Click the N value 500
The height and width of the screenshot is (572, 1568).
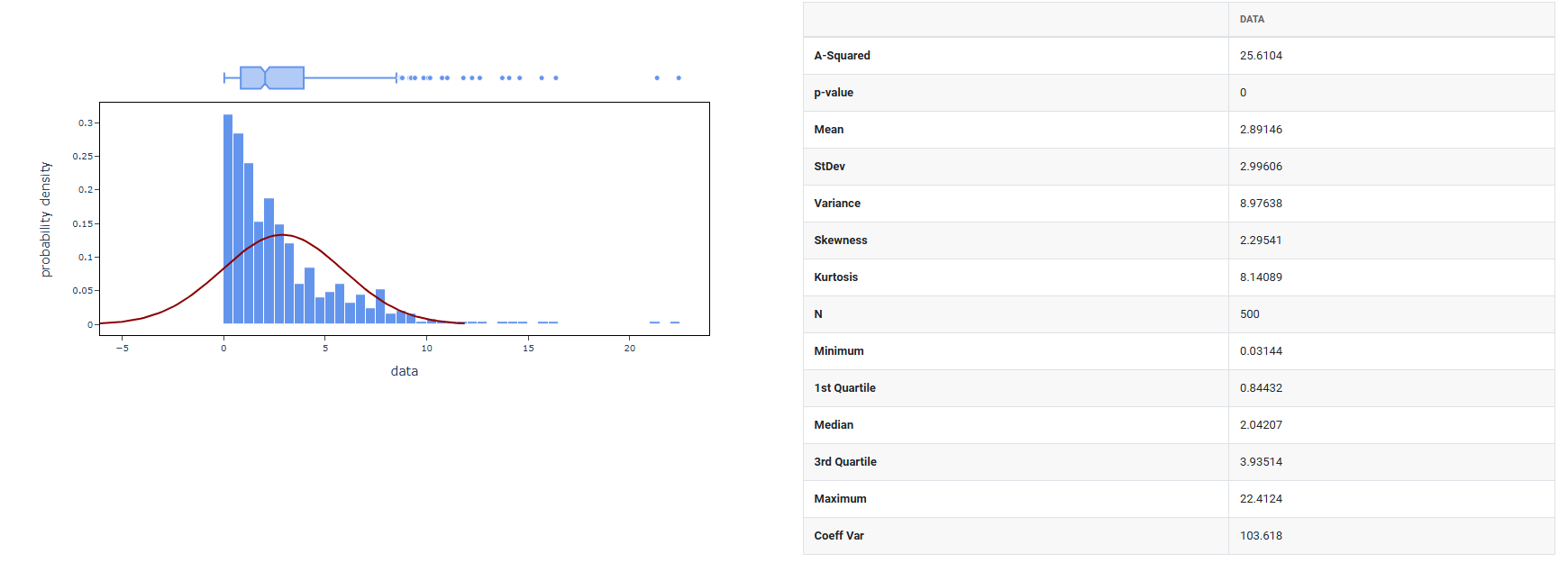1249,314
